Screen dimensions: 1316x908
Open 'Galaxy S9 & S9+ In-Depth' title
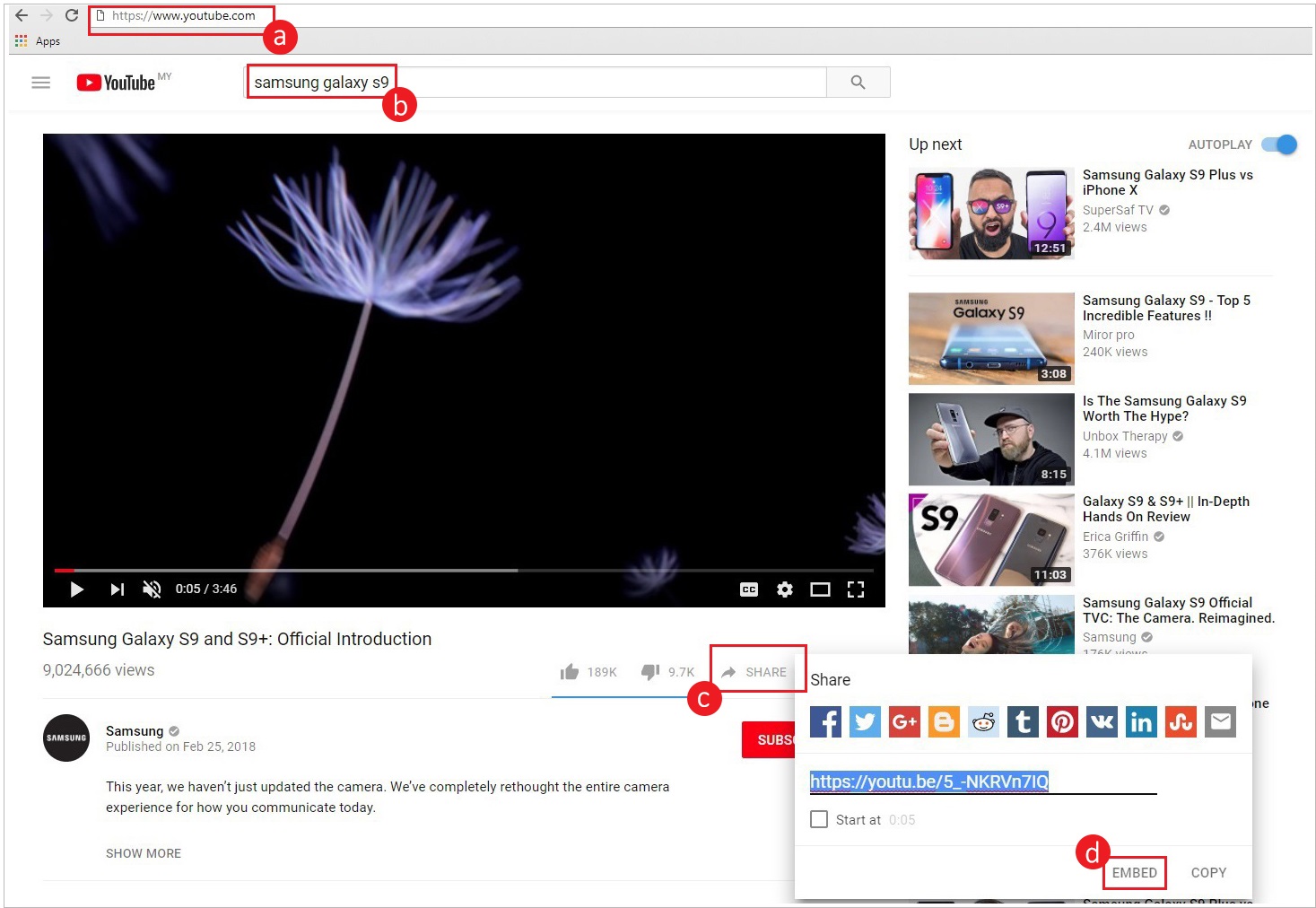click(1165, 509)
